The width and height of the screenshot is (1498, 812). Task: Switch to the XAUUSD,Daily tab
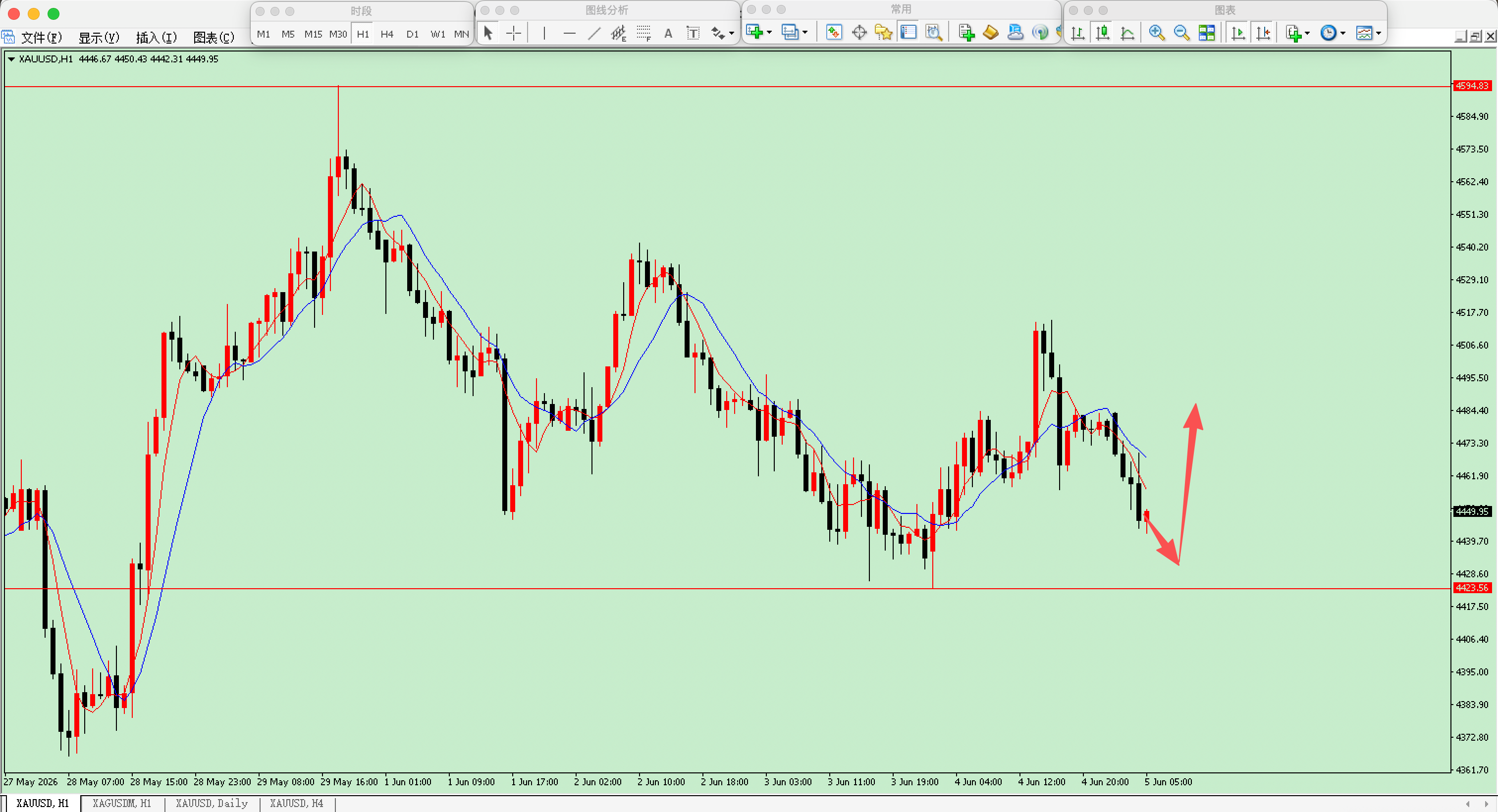coord(212,803)
